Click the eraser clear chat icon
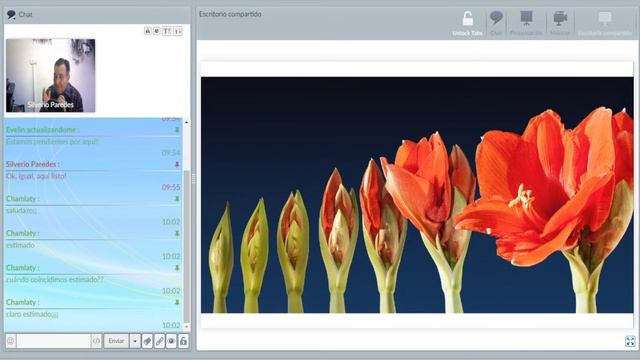This screenshot has height=360, width=640. (x=147, y=341)
